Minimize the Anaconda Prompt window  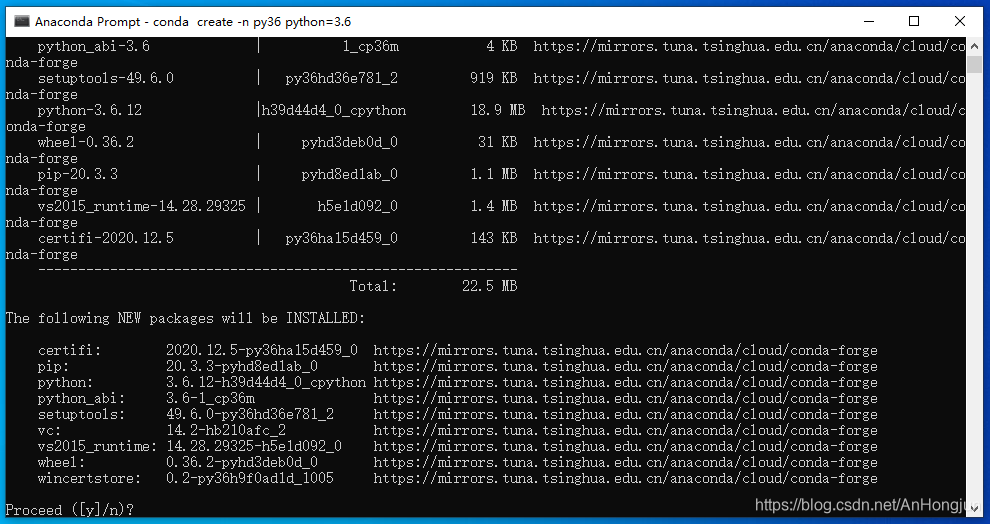tap(869, 21)
